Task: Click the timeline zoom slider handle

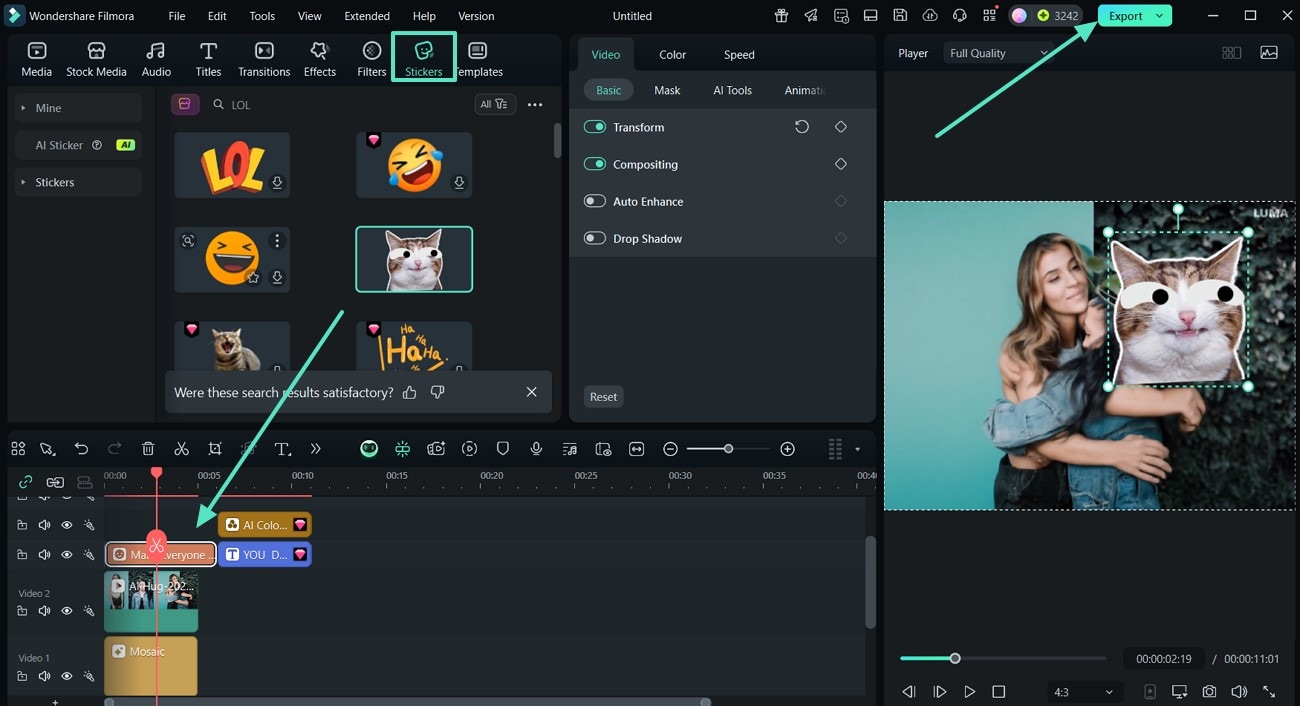Action: point(728,449)
